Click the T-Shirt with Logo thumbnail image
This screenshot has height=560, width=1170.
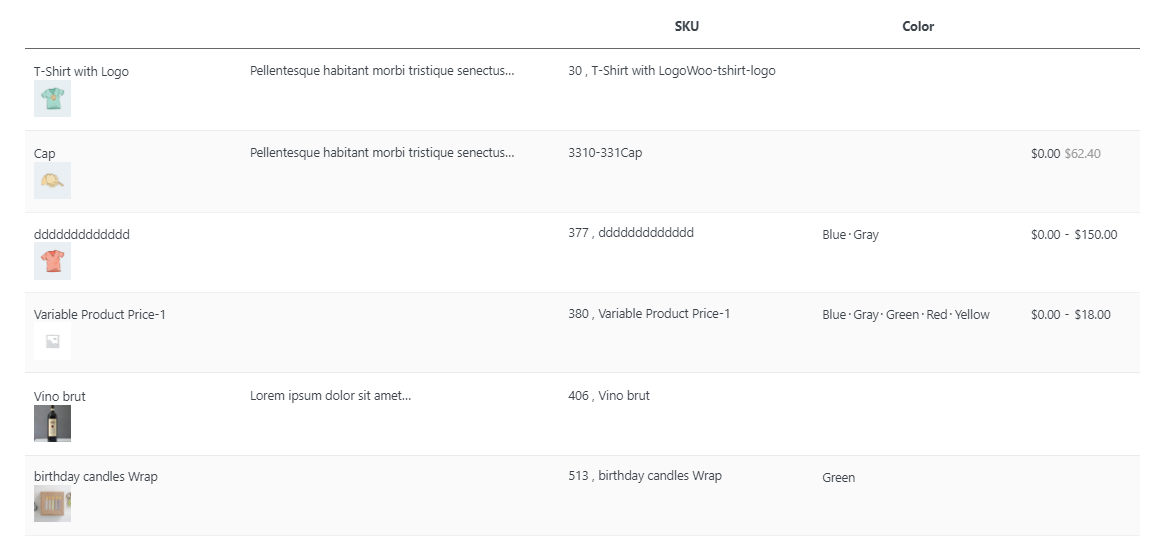pyautogui.click(x=52, y=99)
